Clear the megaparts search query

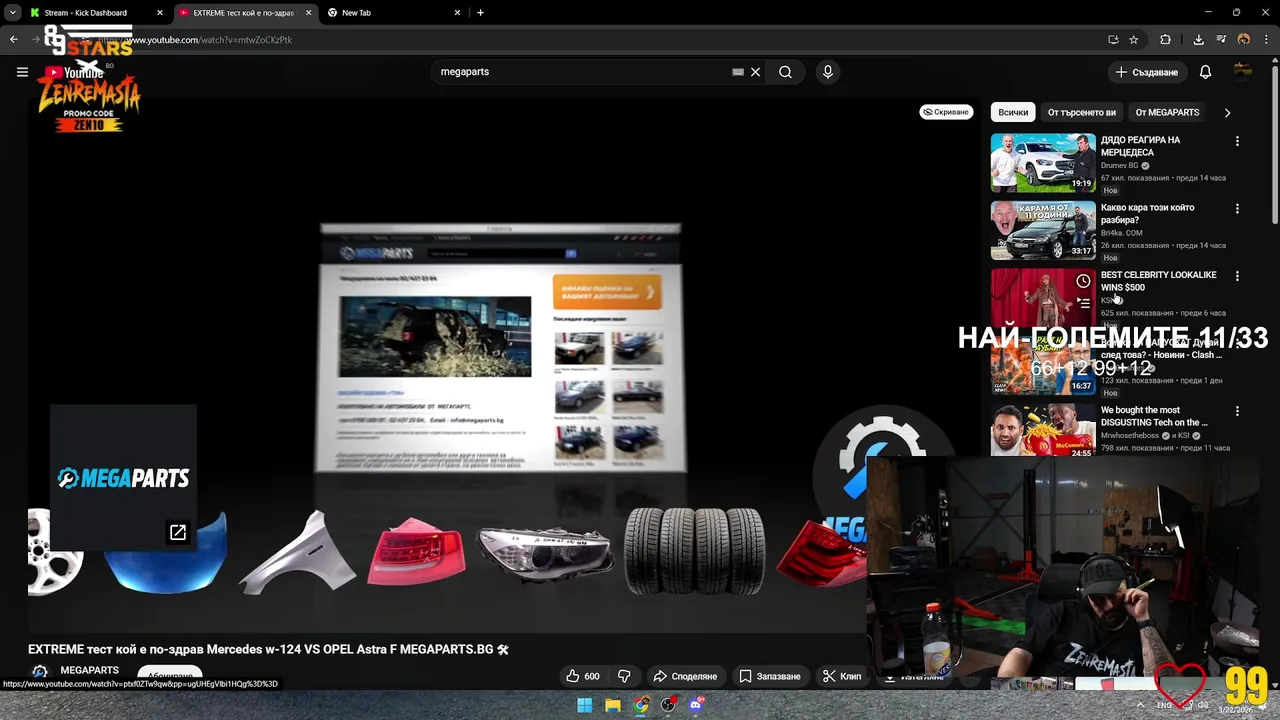[x=755, y=72]
